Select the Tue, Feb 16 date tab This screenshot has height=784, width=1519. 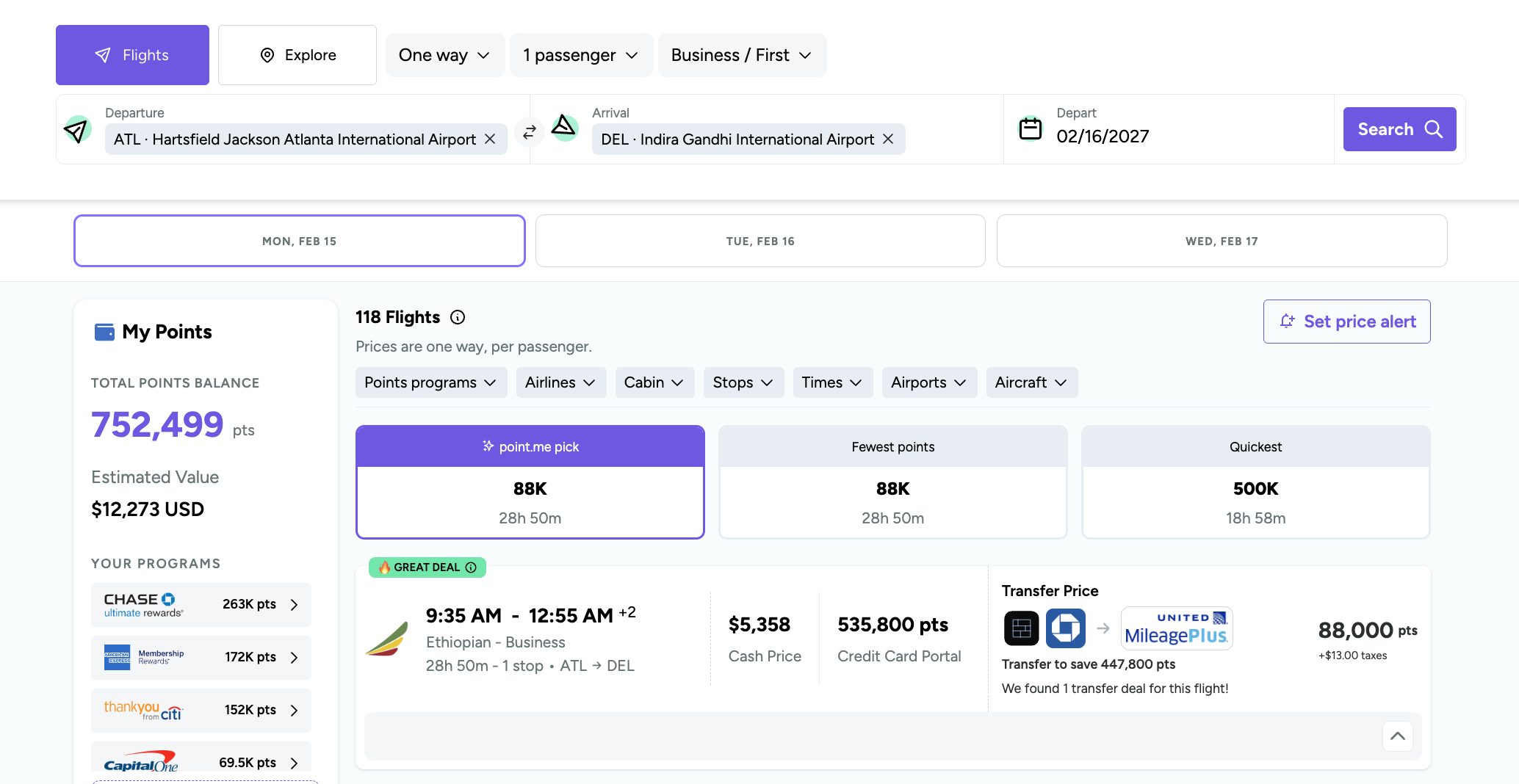click(760, 241)
